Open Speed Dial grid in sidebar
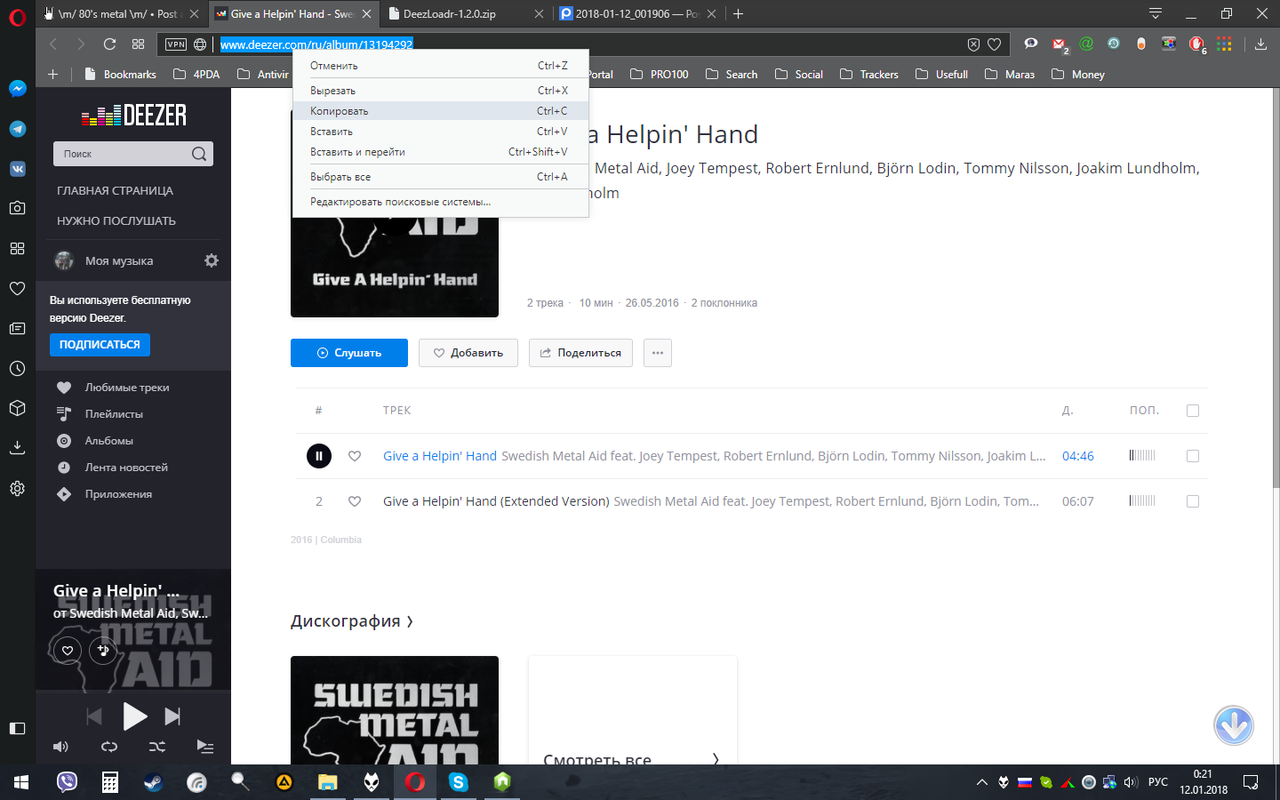This screenshot has width=1280, height=800. pyautogui.click(x=17, y=248)
